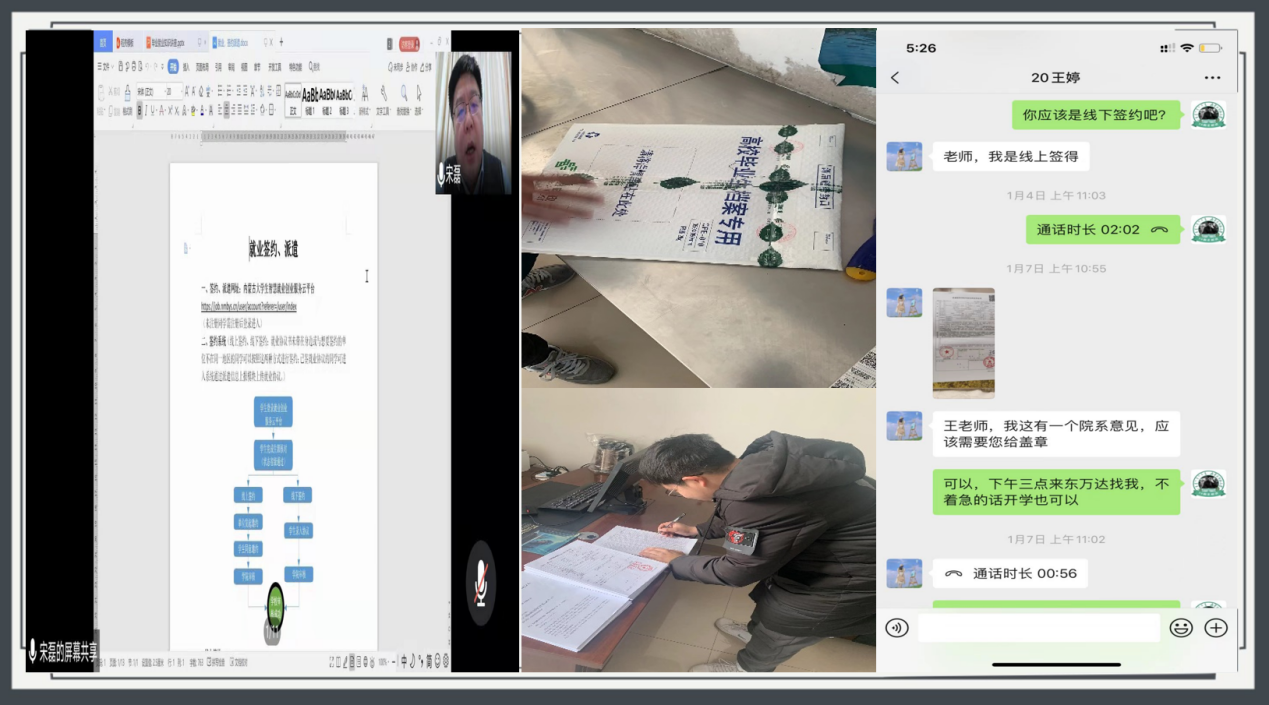Viewport: 1269px width, 705px height.
Task: Tap the voice input icon in chat
Action: (x=897, y=628)
